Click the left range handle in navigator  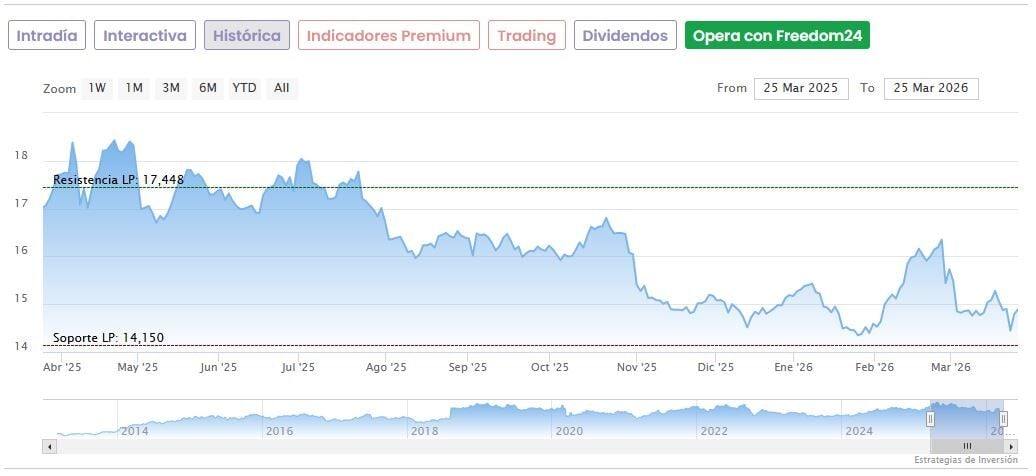coord(930,419)
